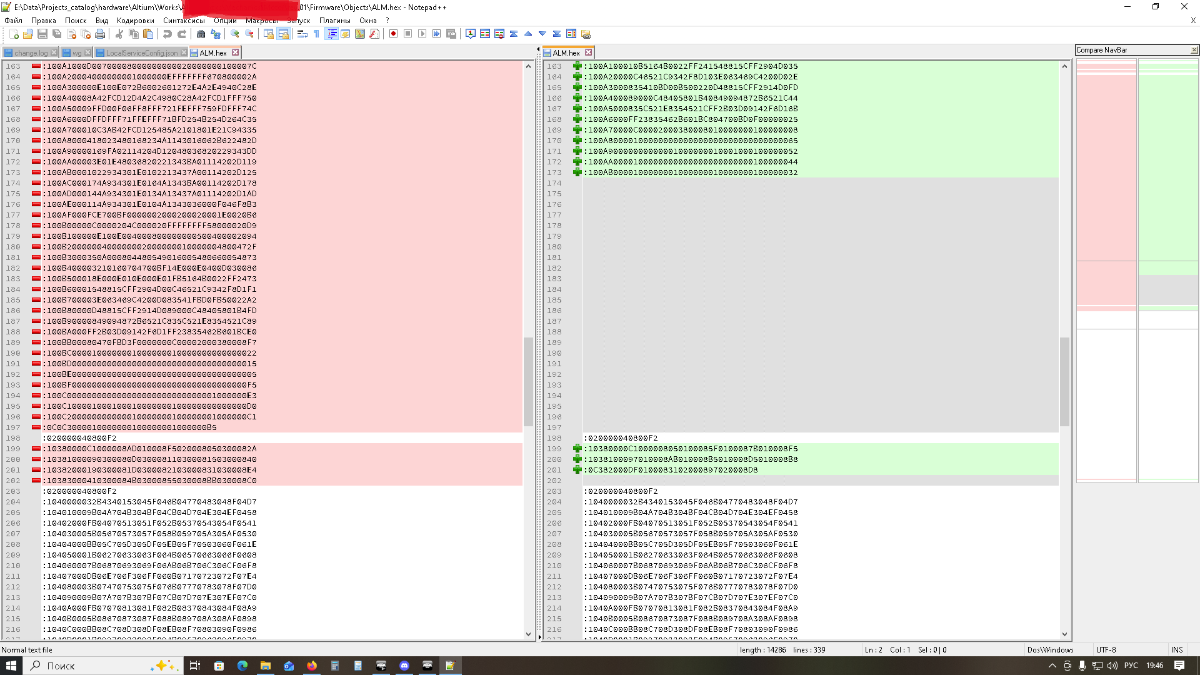The image size is (1200, 675).
Task: Start macro recording with the red record icon
Action: [x=393, y=34]
